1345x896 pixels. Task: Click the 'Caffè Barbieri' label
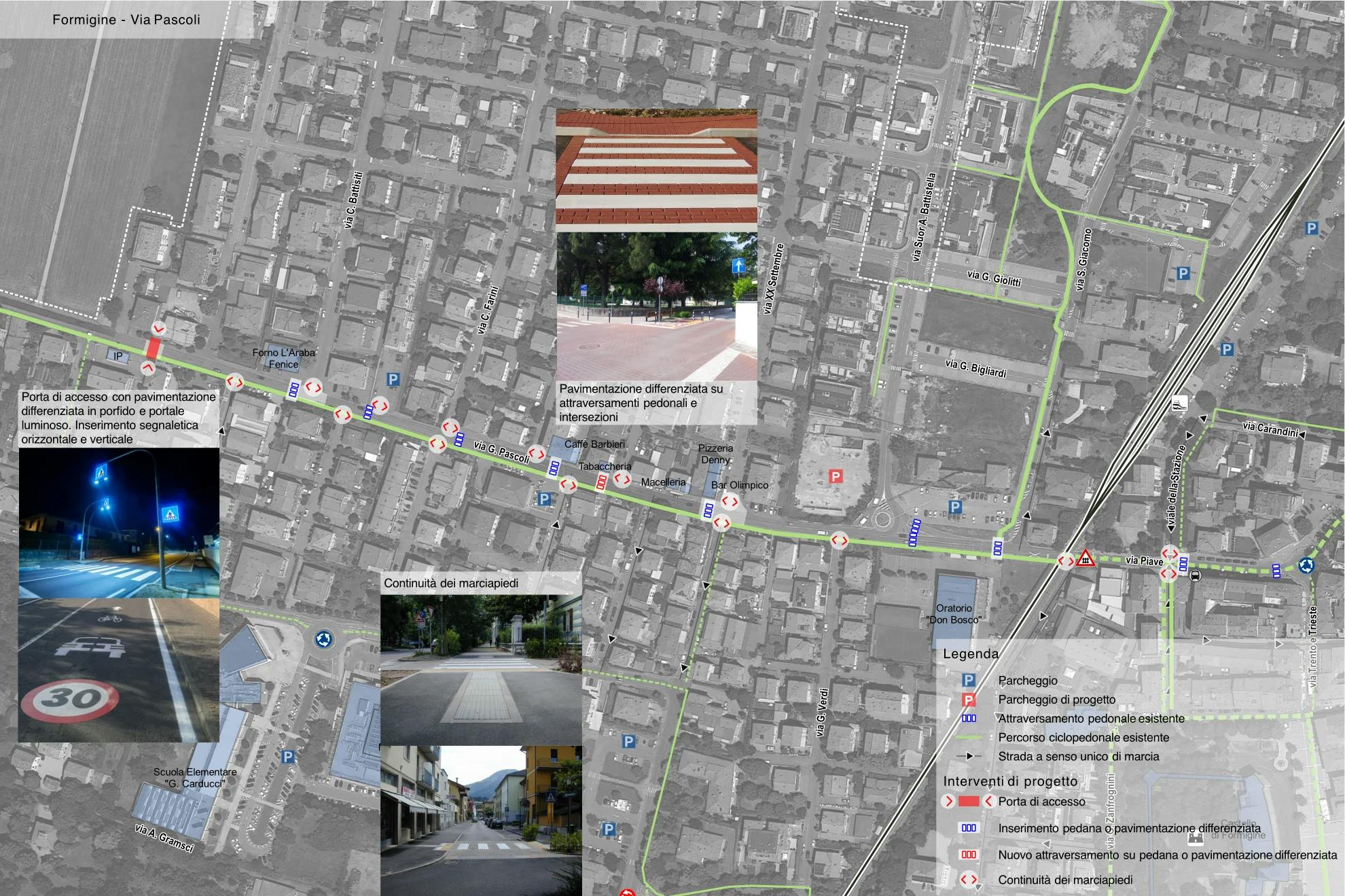coord(595,444)
